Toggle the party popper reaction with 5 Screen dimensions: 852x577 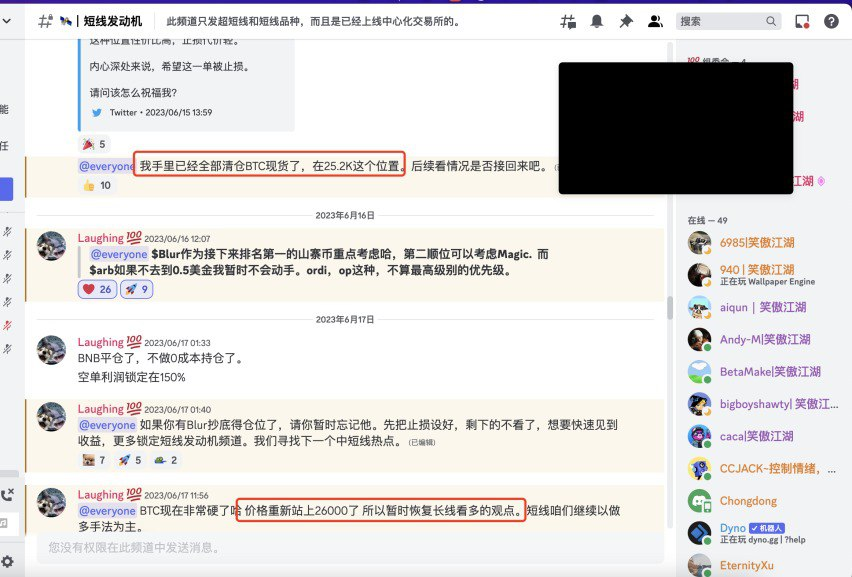[x=94, y=144]
